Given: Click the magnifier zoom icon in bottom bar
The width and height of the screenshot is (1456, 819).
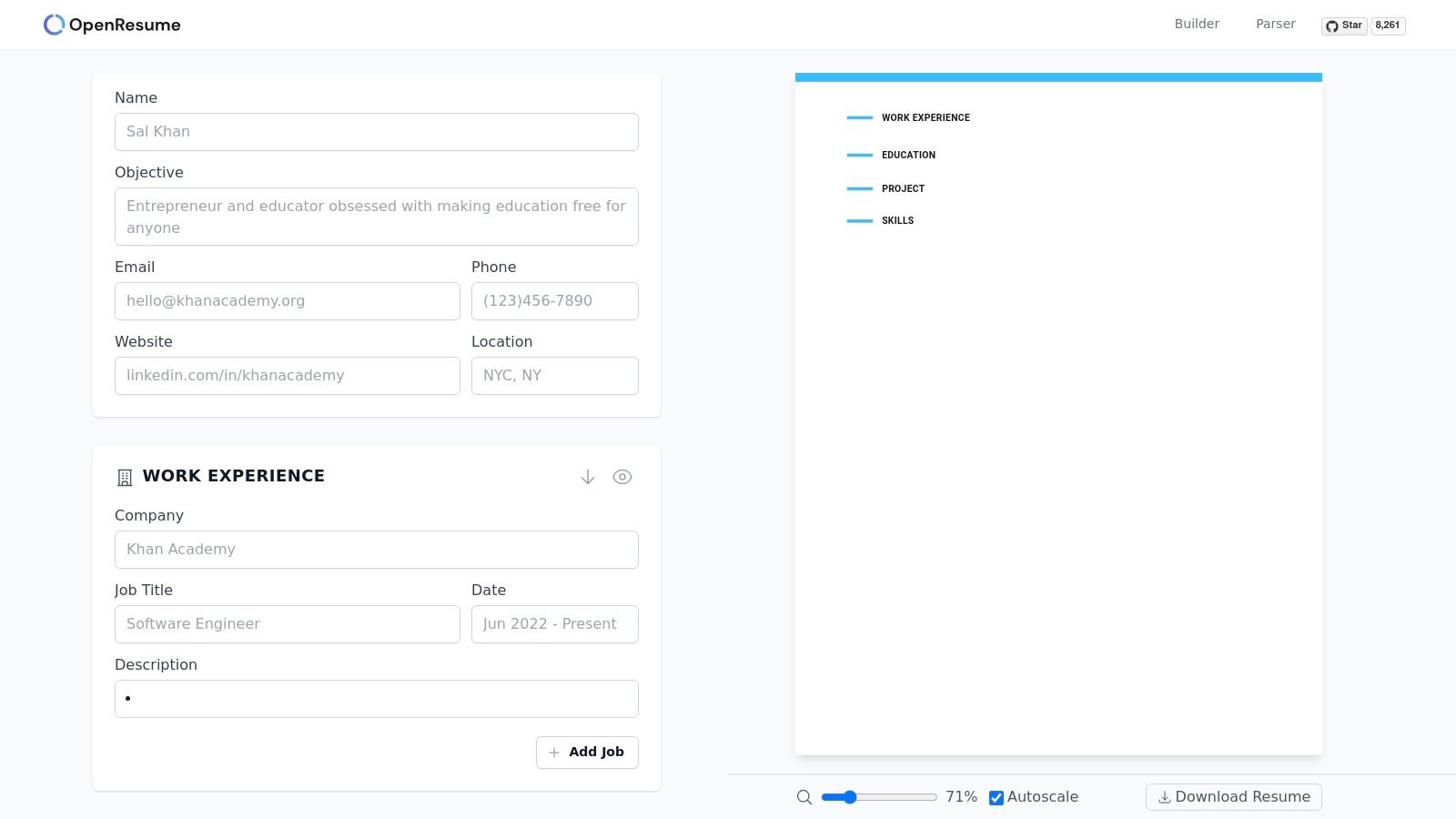Looking at the screenshot, I should pyautogui.click(x=804, y=796).
